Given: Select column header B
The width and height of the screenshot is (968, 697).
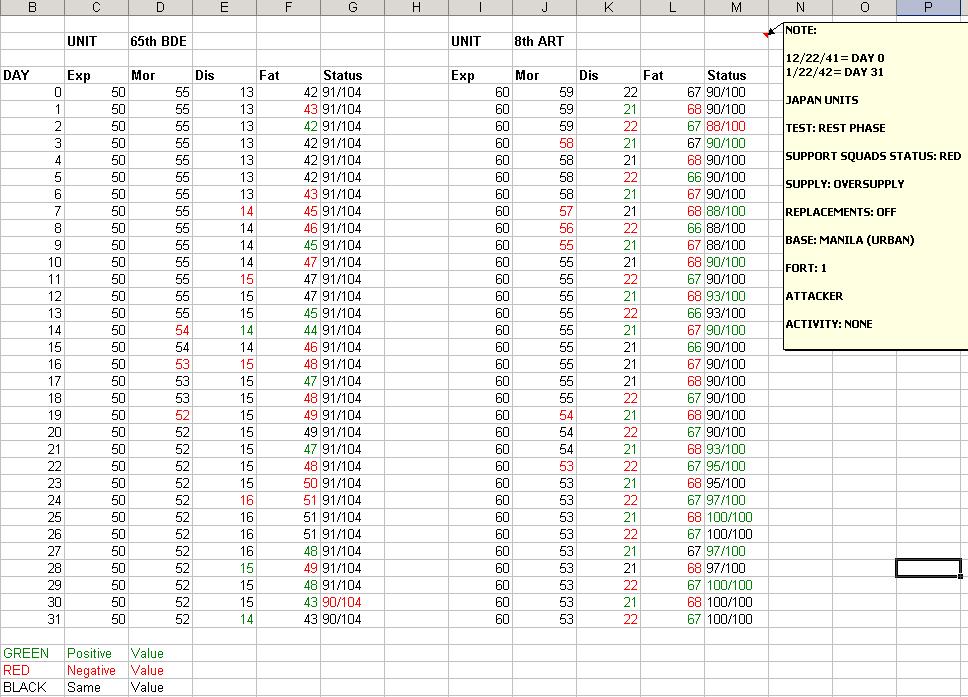Looking at the screenshot, I should [32, 7].
